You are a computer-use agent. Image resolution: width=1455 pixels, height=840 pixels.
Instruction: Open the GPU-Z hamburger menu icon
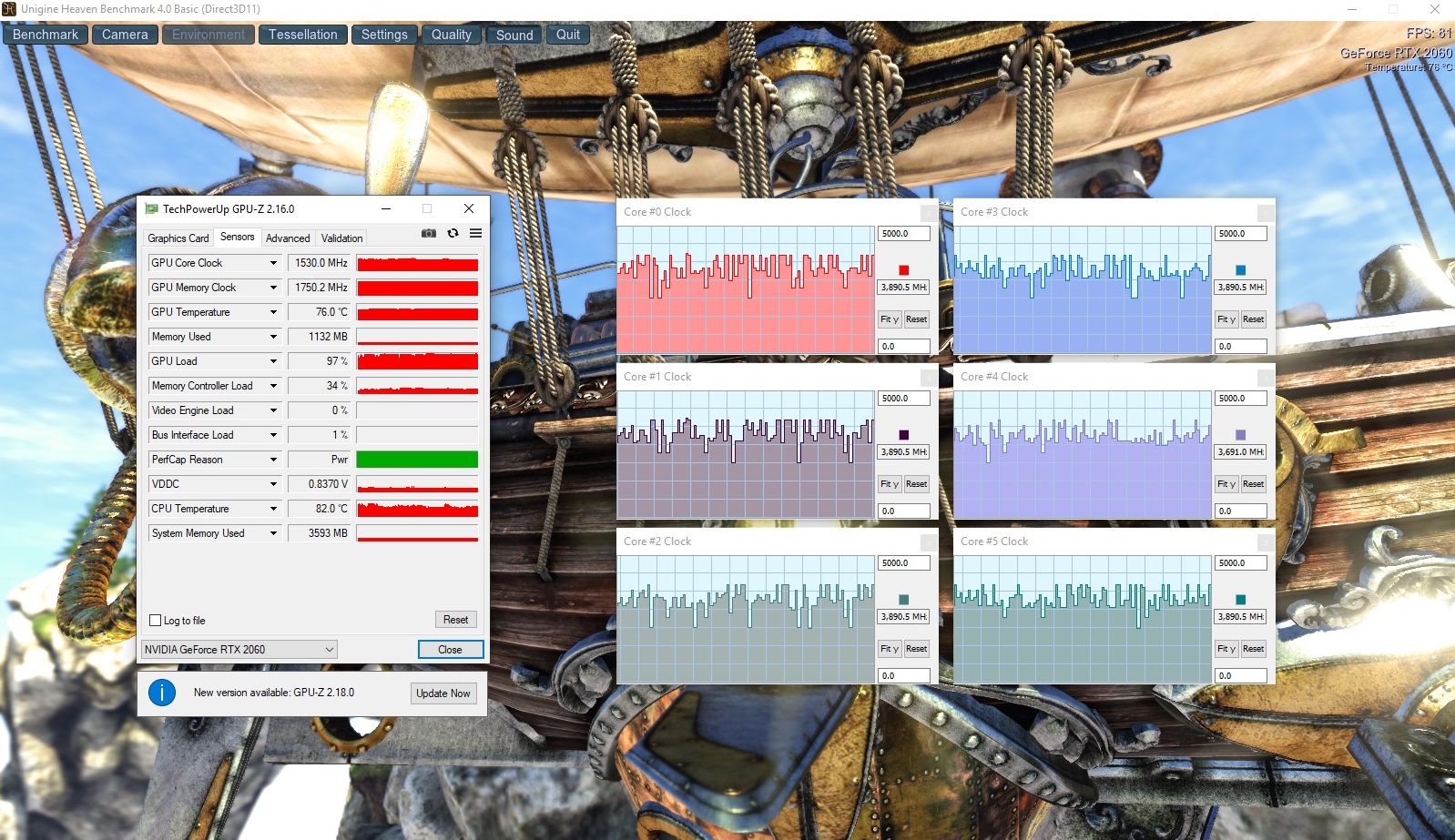(x=475, y=233)
